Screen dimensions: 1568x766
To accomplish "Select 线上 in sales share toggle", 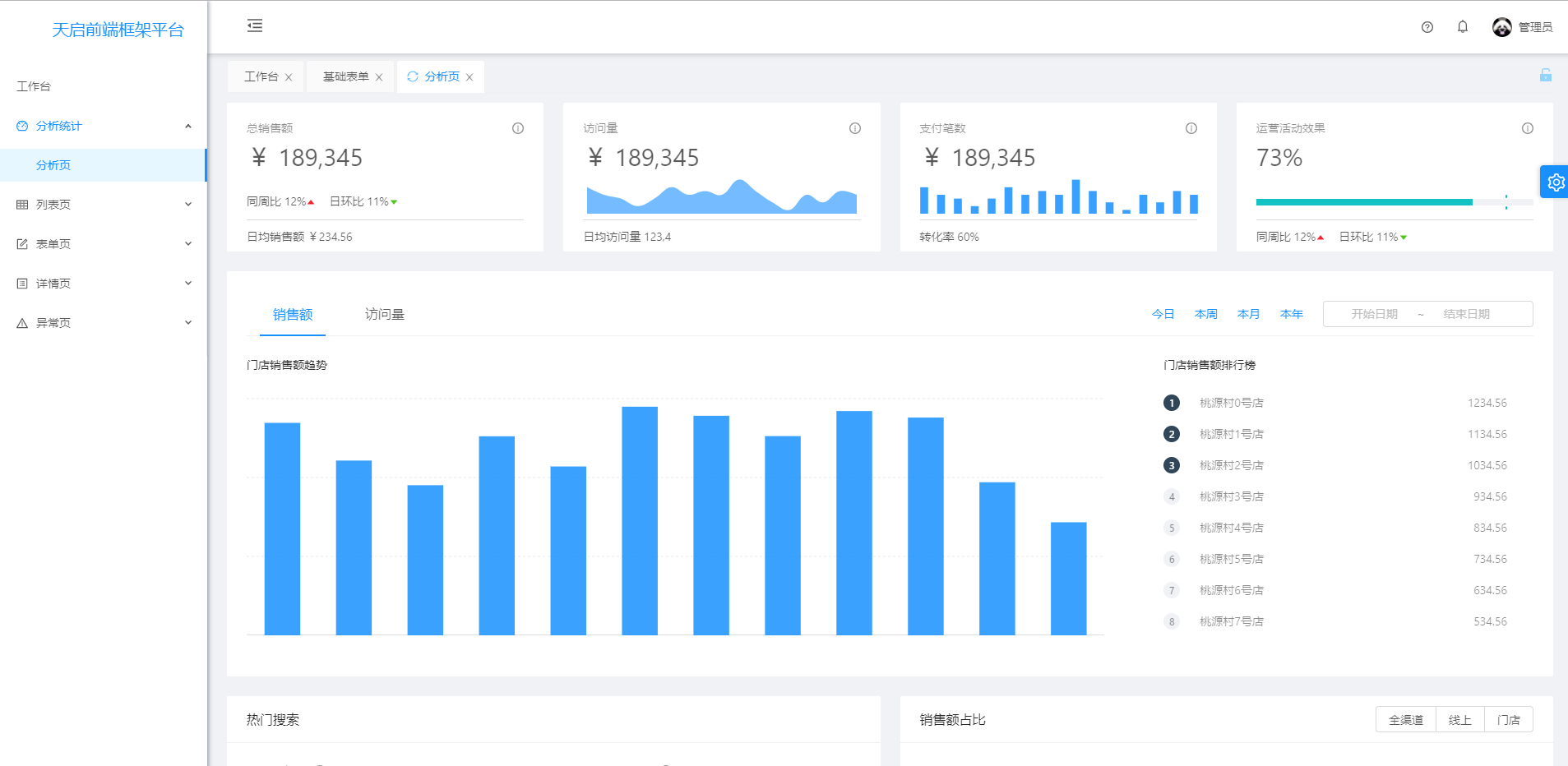I will [x=1459, y=720].
